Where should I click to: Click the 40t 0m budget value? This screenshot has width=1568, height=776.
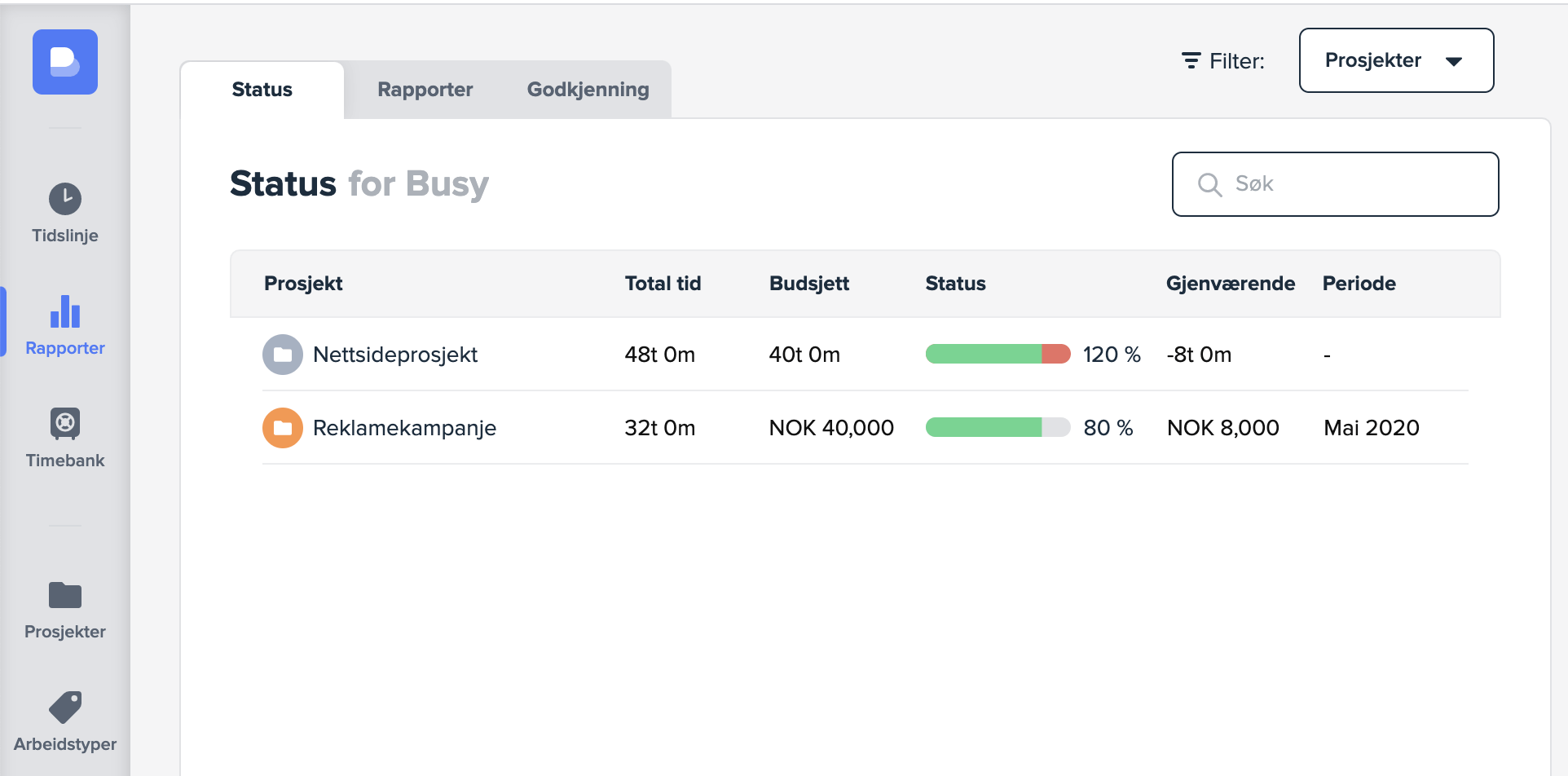tap(804, 355)
